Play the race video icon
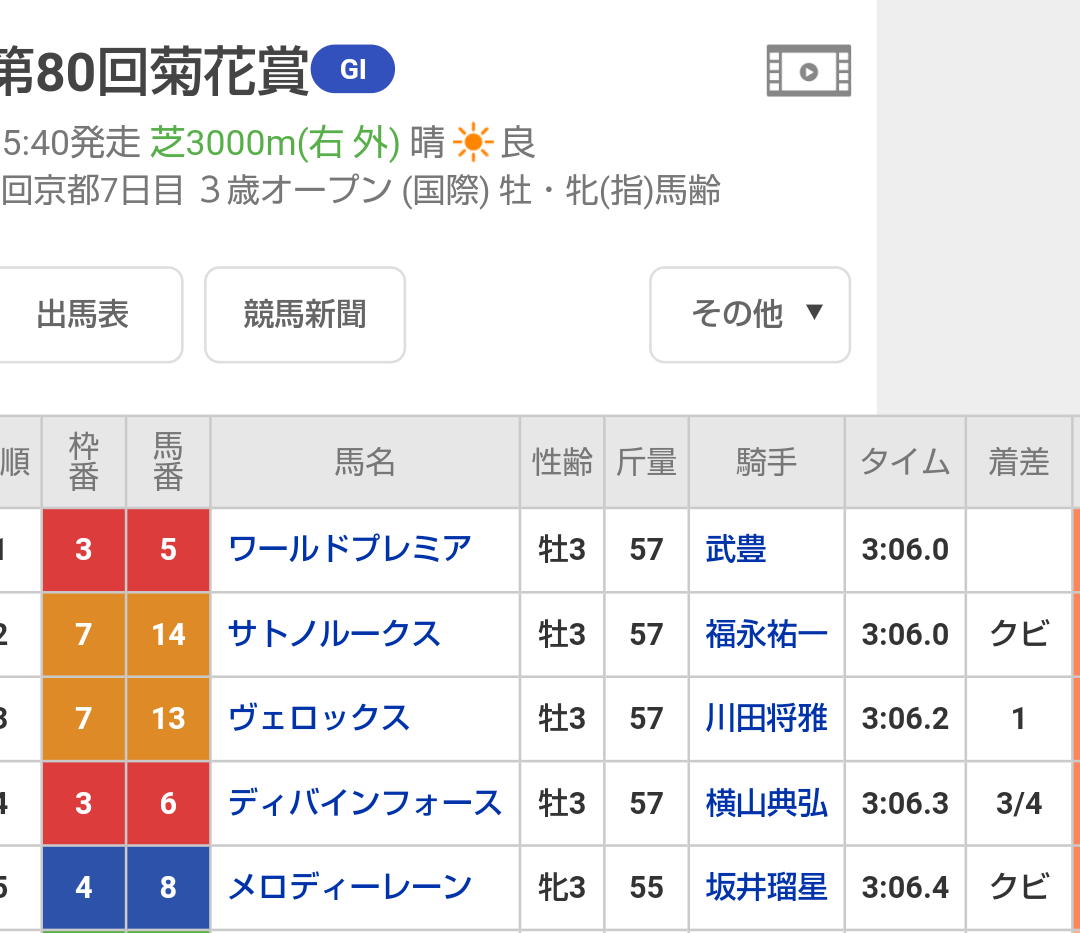This screenshot has width=1080, height=933. click(x=809, y=71)
